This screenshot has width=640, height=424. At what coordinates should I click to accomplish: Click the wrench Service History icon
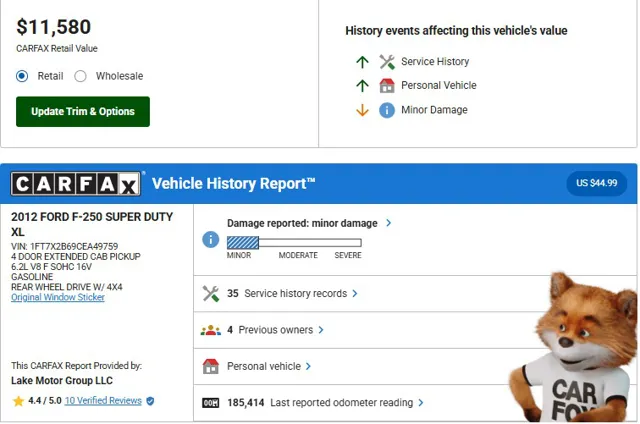click(387, 62)
